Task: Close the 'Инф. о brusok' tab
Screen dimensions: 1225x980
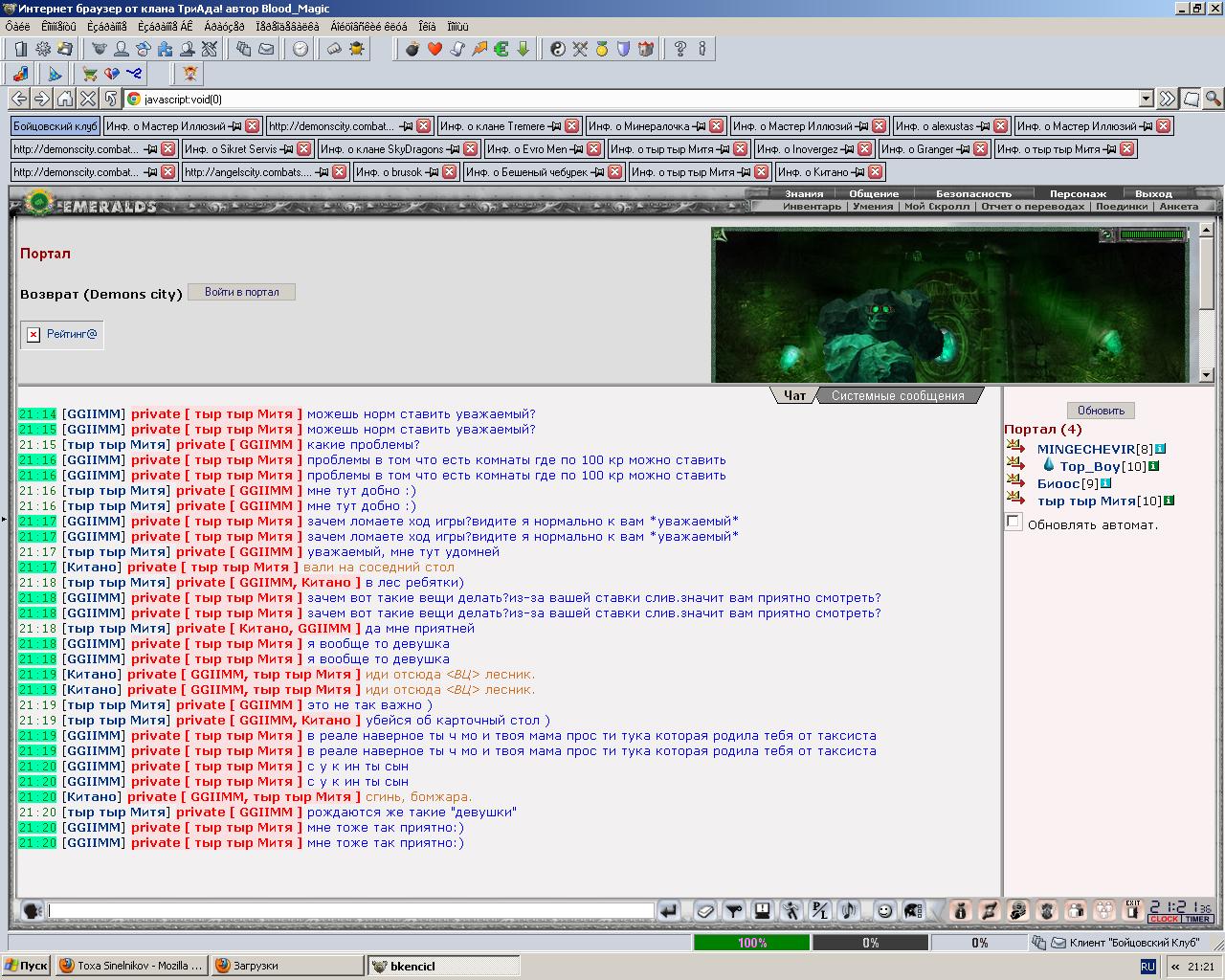Action: 449,172
